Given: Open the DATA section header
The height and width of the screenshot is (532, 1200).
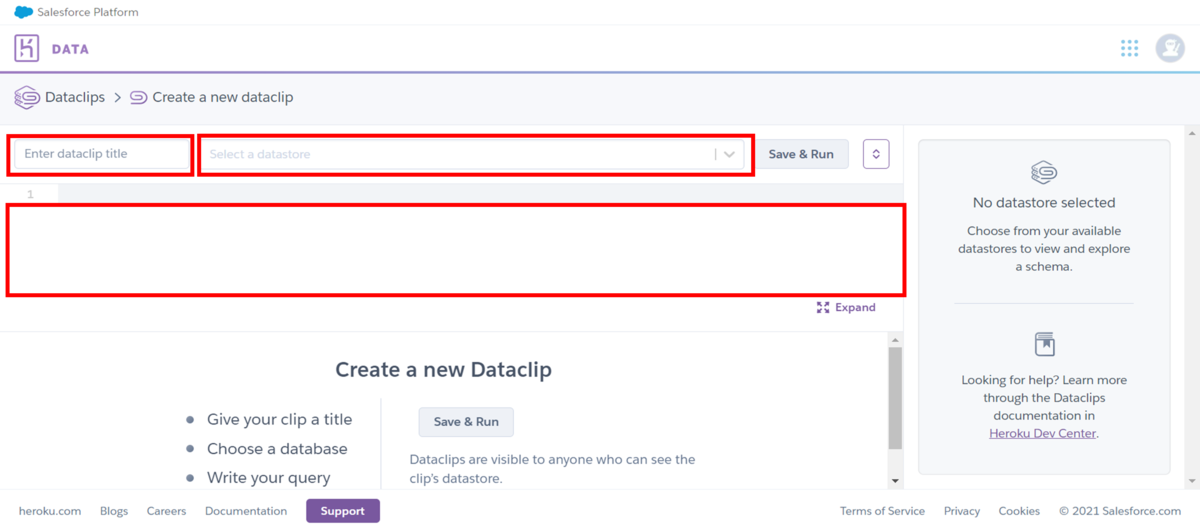Looking at the screenshot, I should tap(70, 49).
